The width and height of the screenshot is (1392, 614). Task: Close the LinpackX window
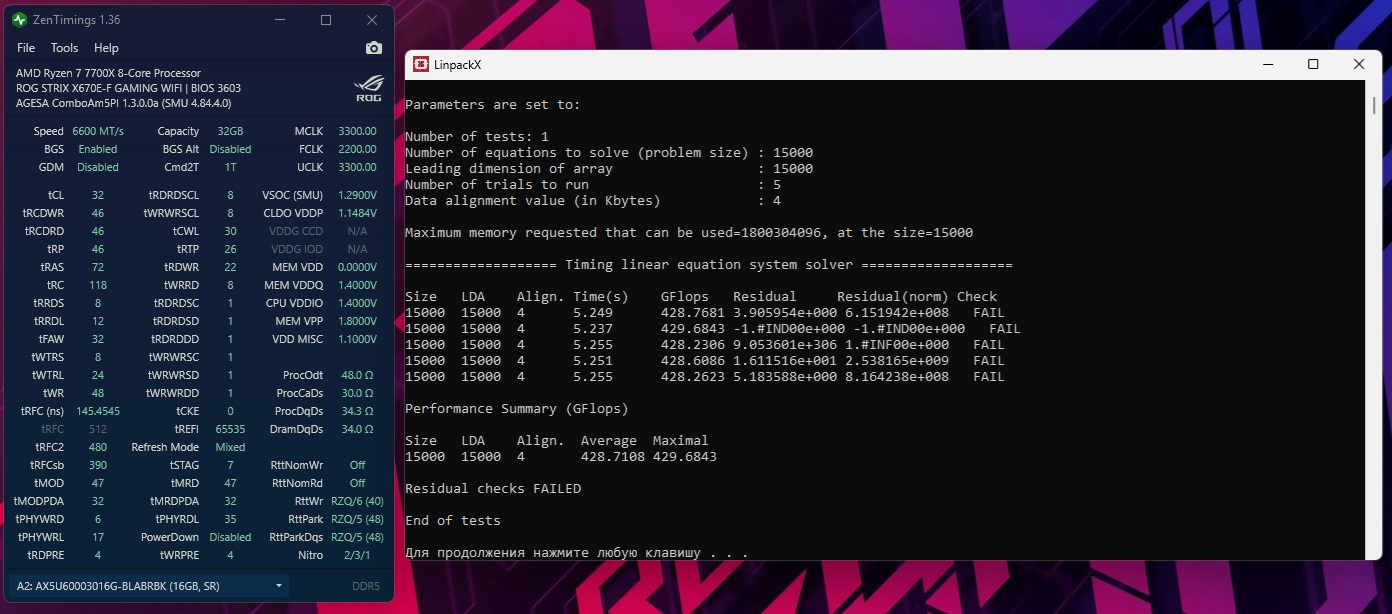point(1358,65)
